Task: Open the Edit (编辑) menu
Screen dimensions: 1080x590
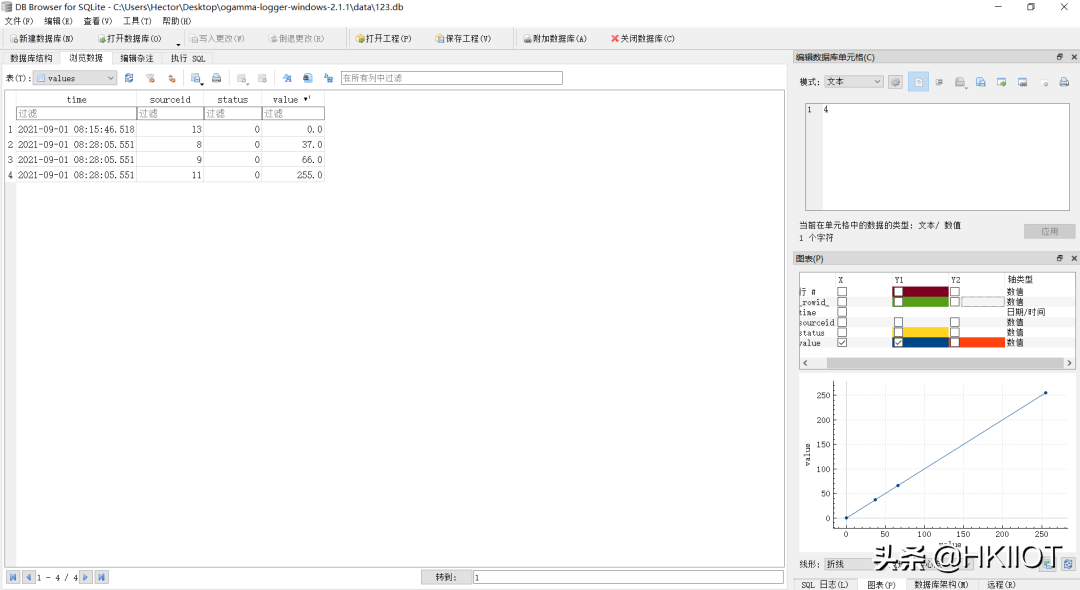Action: pyautogui.click(x=59, y=21)
